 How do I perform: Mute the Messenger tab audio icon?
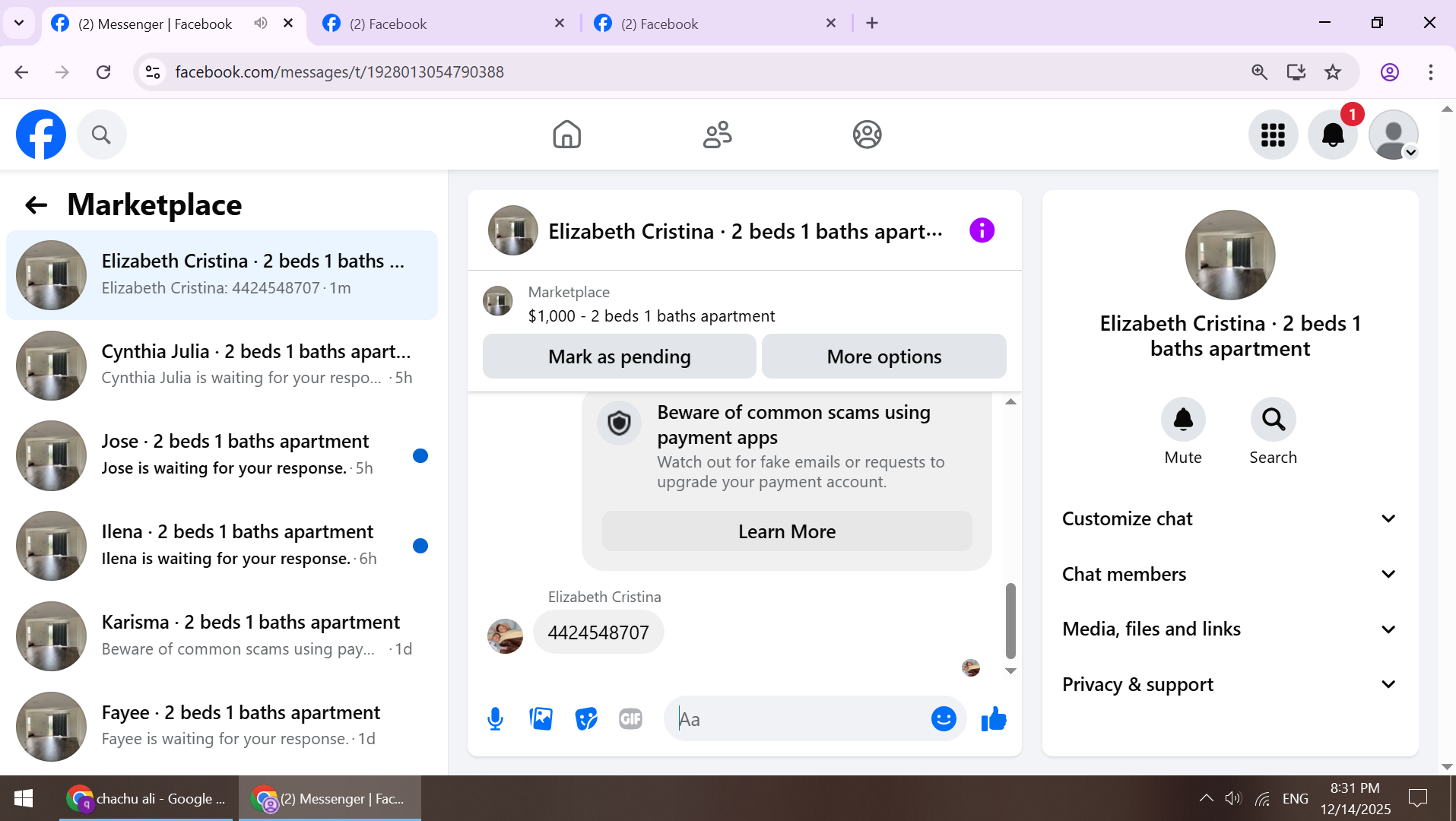(x=261, y=23)
